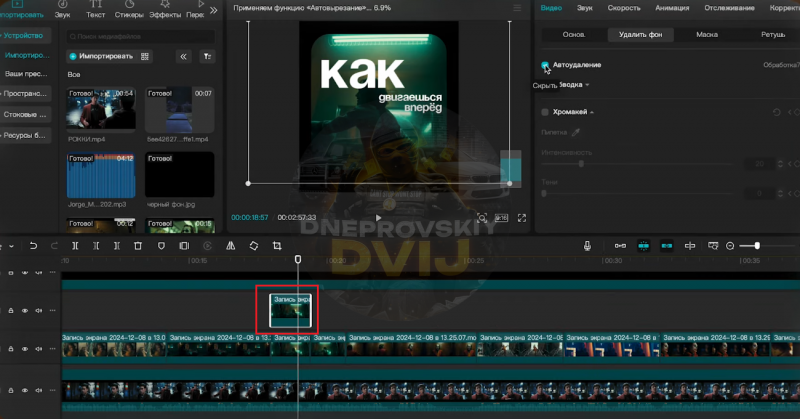Mirror the clip with flip icon
This screenshot has width=800, height=419.
231,246
